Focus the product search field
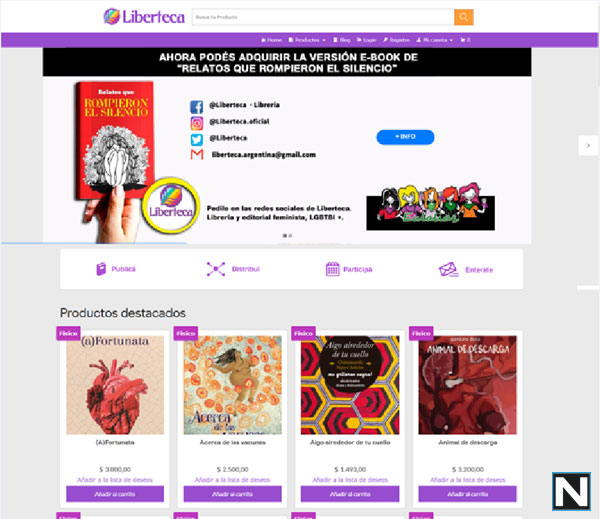The height and width of the screenshot is (519, 600). coord(323,17)
